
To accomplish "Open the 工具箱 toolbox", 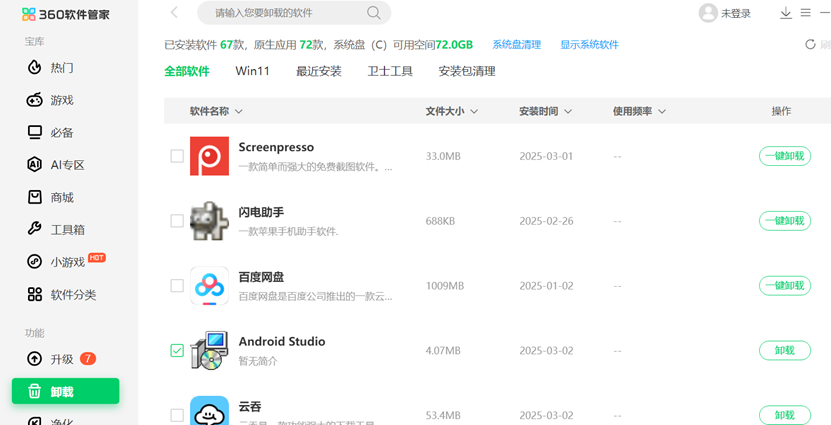I will [x=56, y=230].
